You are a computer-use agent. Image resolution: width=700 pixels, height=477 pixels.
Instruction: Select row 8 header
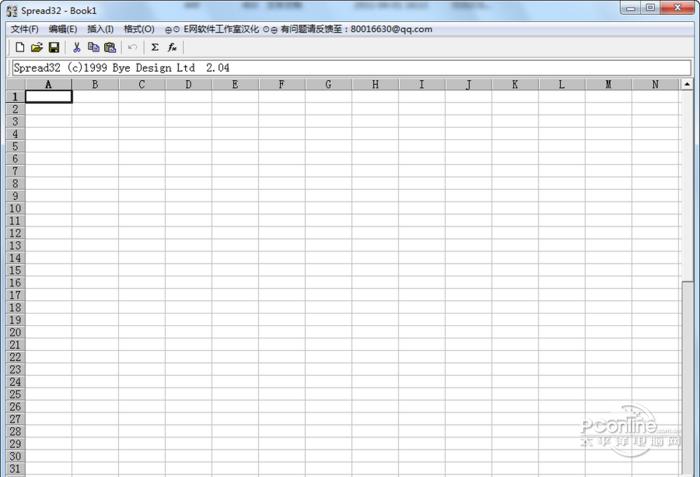coord(16,184)
